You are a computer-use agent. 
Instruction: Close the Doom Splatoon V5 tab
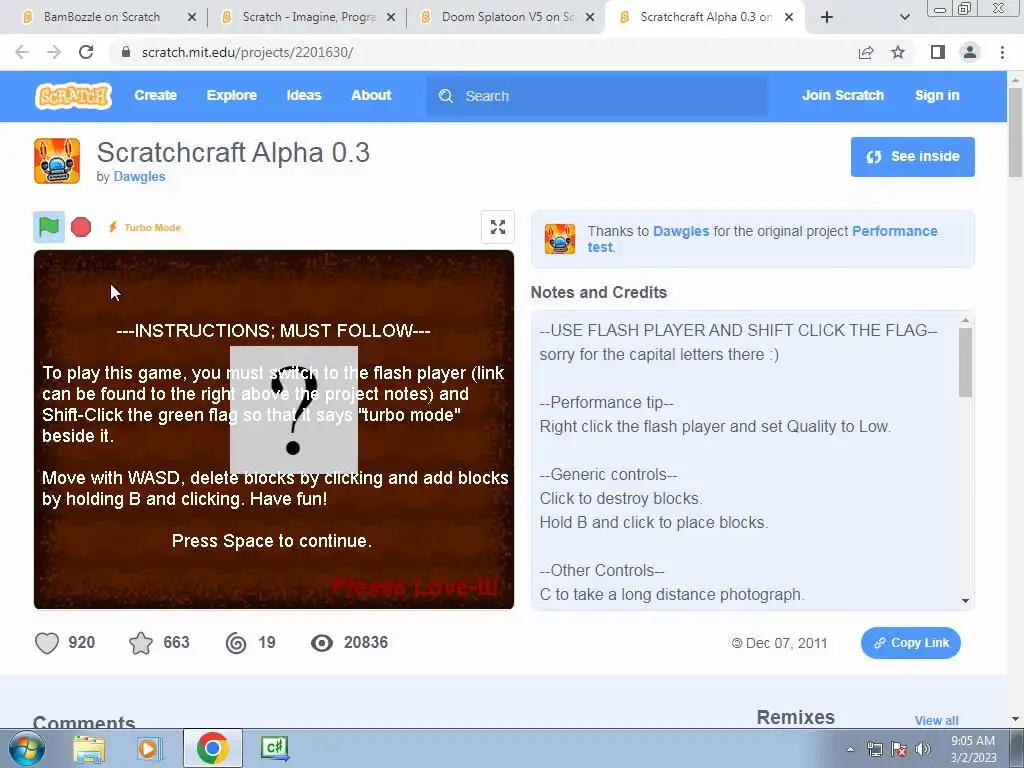(590, 18)
